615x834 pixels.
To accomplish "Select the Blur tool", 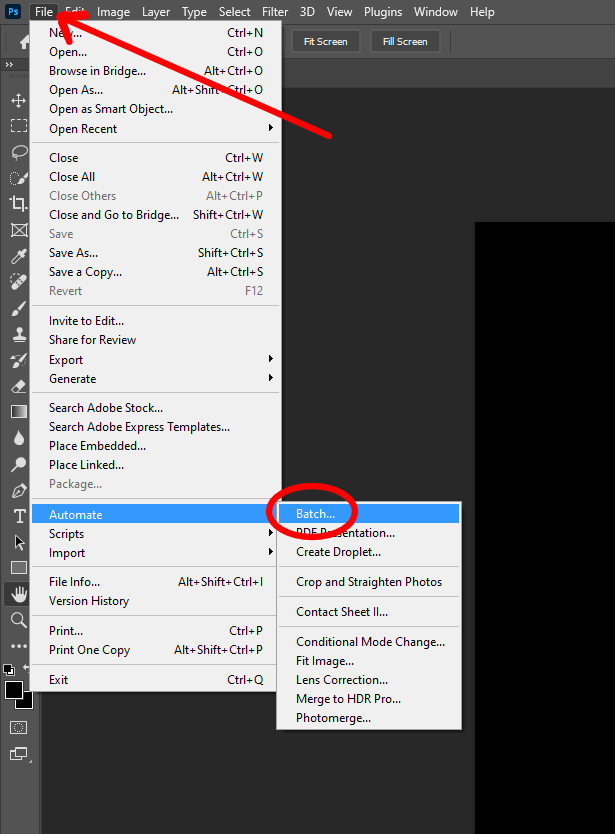I will point(19,438).
